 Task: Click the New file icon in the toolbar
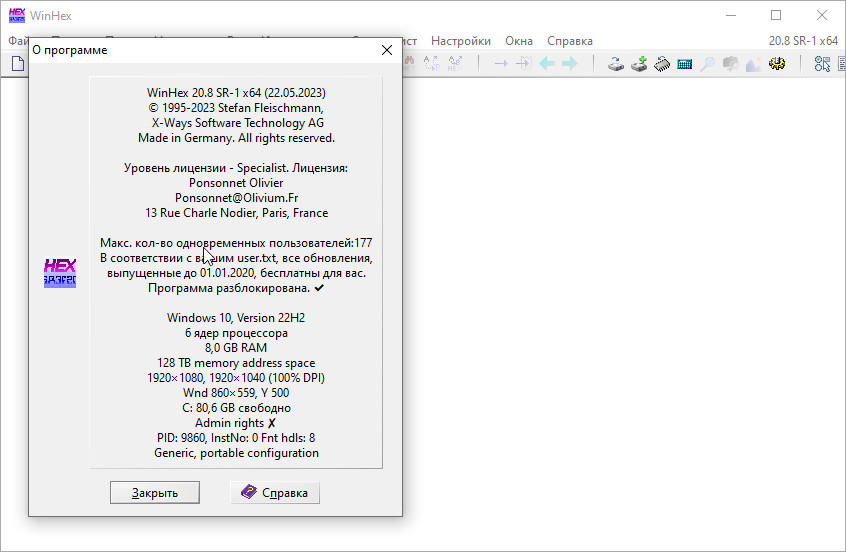[x=18, y=64]
